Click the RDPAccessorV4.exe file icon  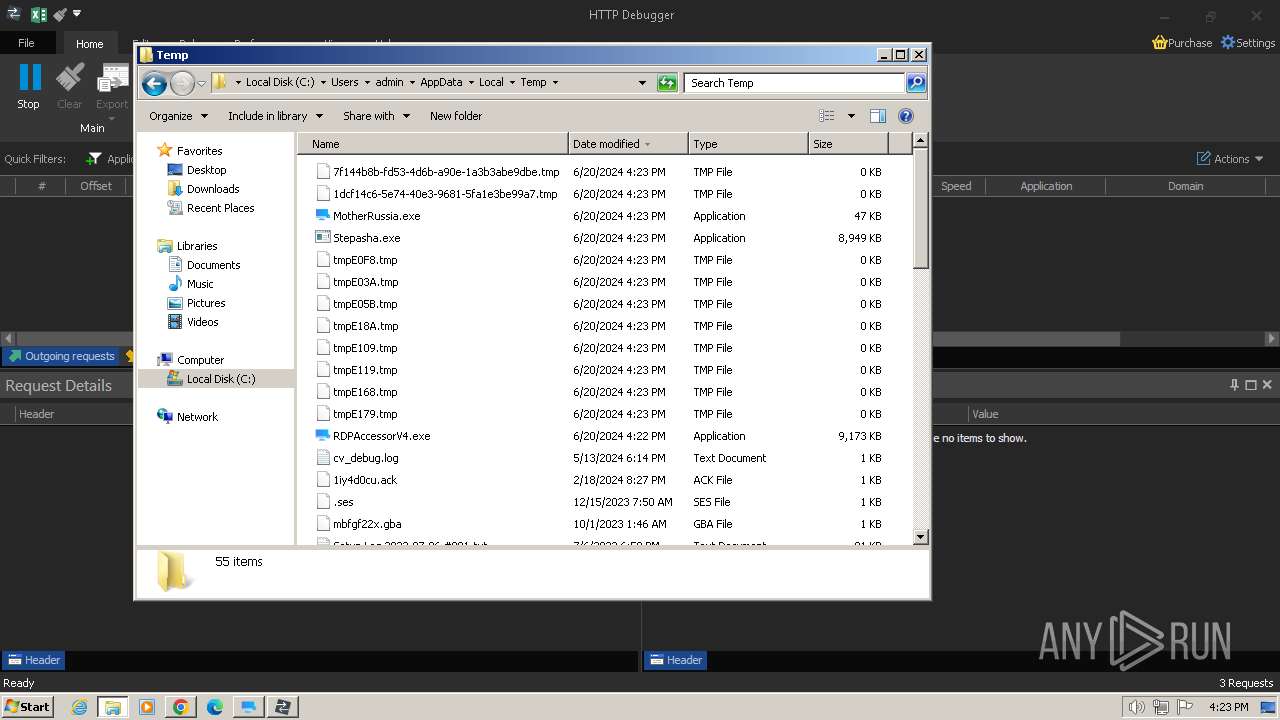[322, 436]
